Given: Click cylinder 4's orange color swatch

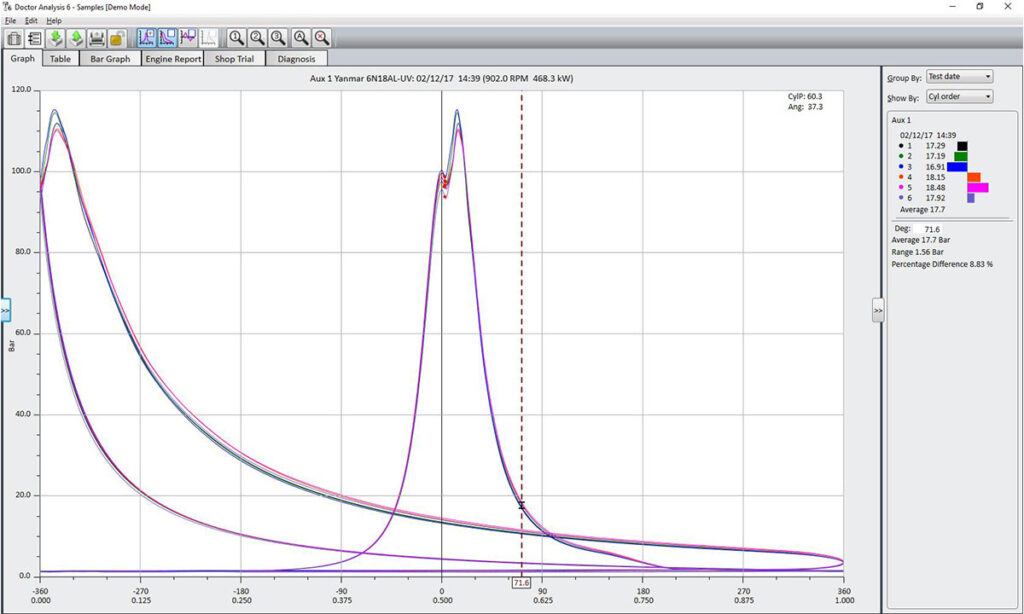Looking at the screenshot, I should pyautogui.click(x=974, y=177).
